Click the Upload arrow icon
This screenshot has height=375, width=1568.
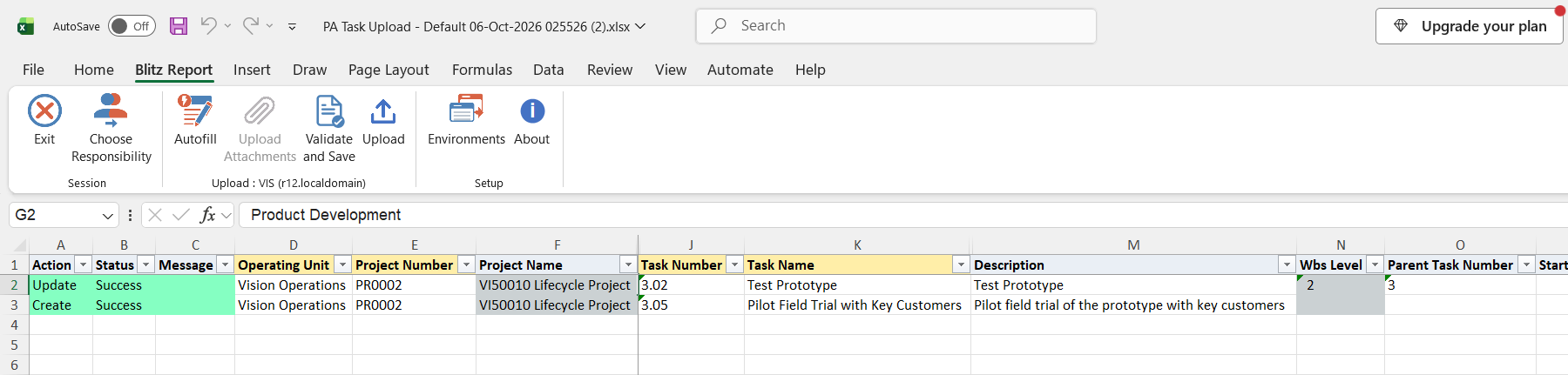pos(383,111)
